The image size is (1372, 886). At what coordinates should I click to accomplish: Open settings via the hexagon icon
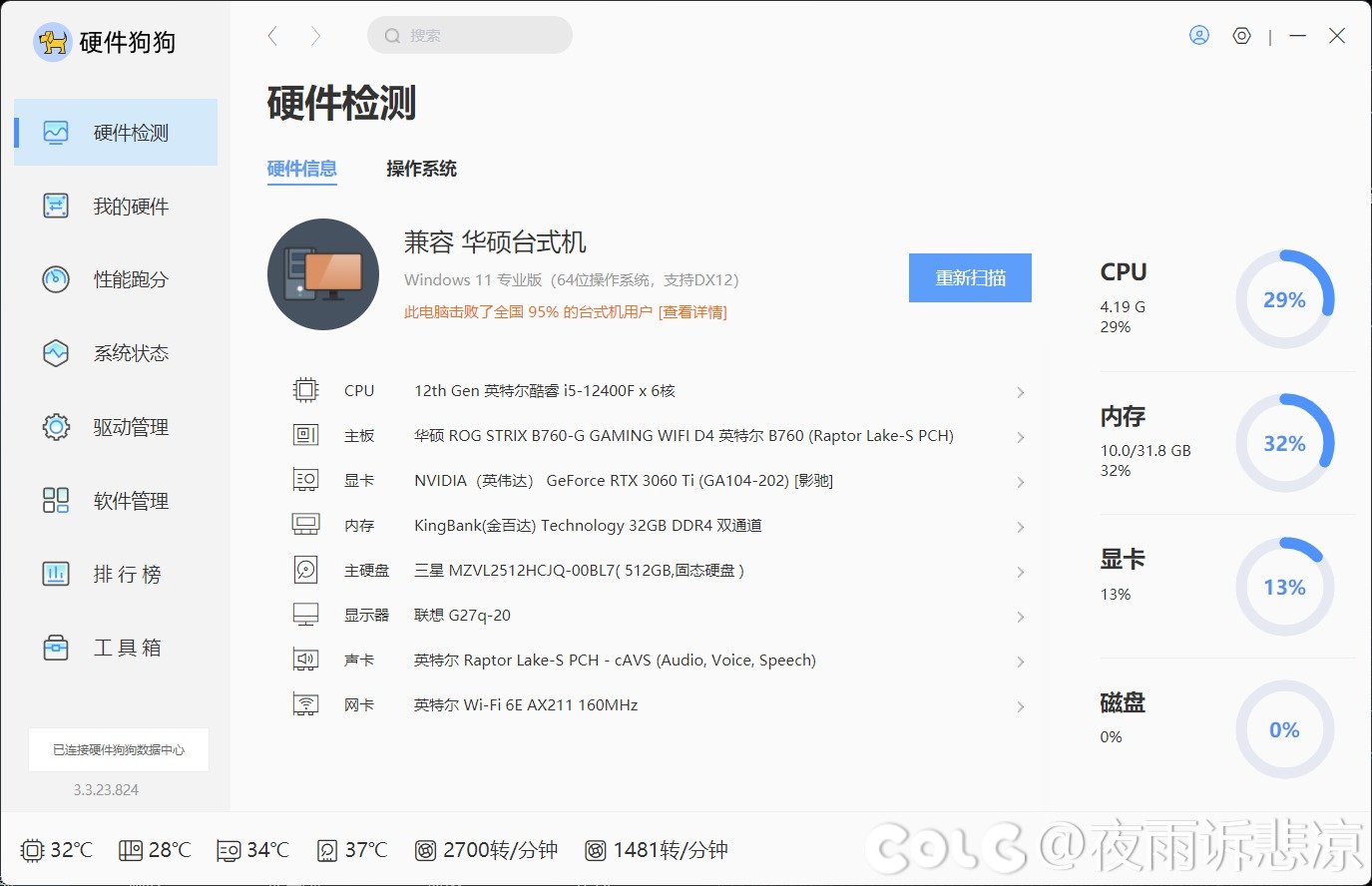click(1241, 36)
